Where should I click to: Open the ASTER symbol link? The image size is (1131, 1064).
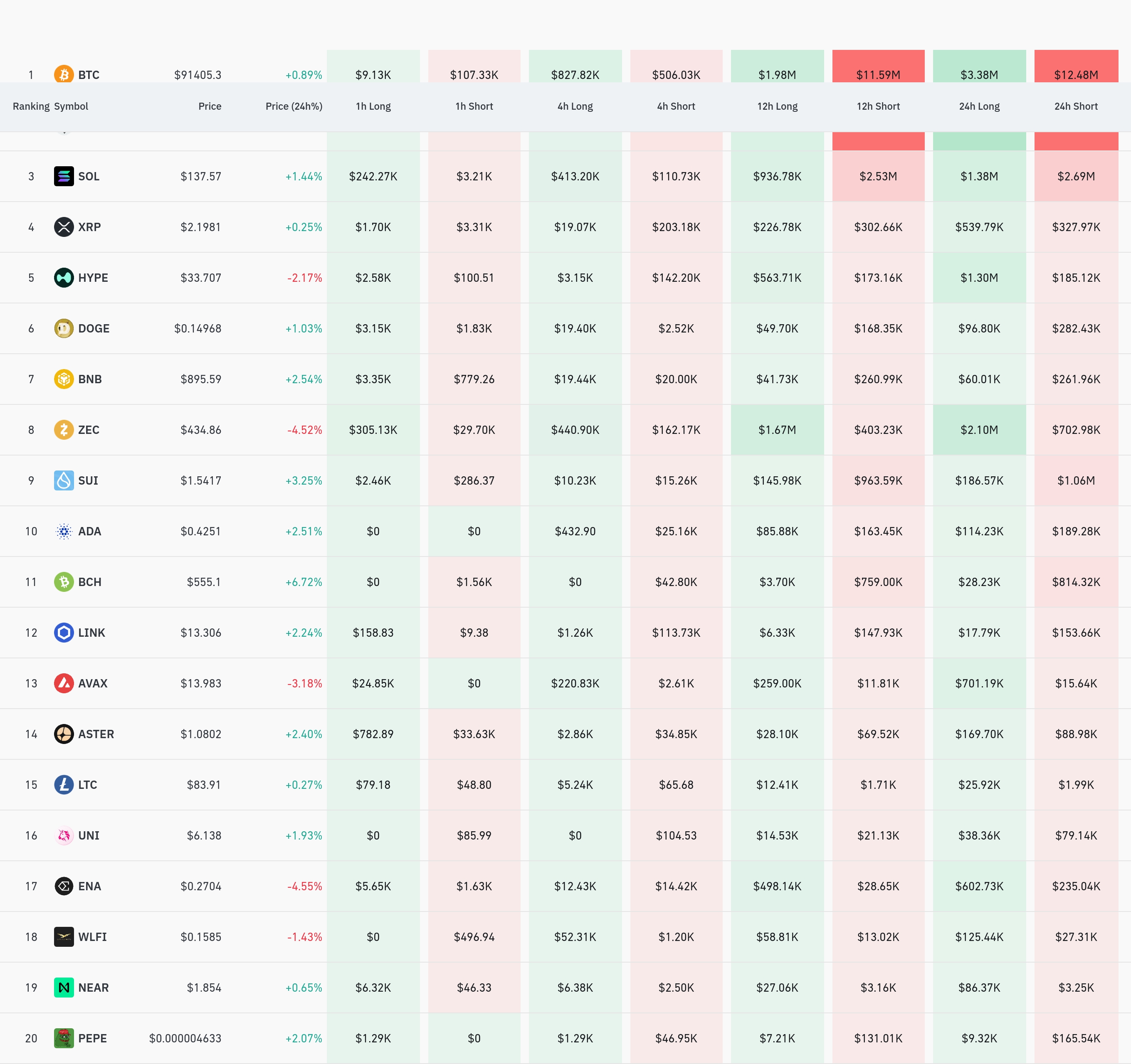tap(96, 734)
